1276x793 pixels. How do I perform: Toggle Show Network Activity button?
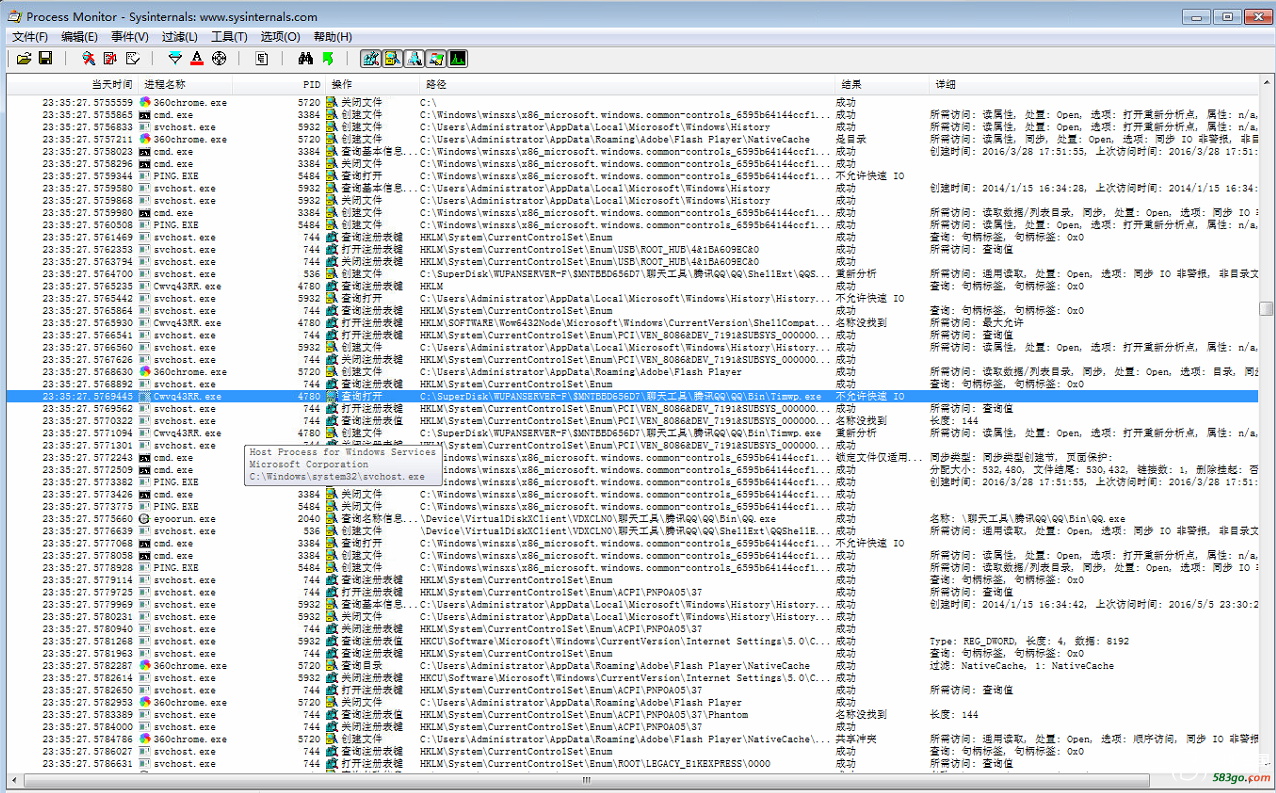414,59
